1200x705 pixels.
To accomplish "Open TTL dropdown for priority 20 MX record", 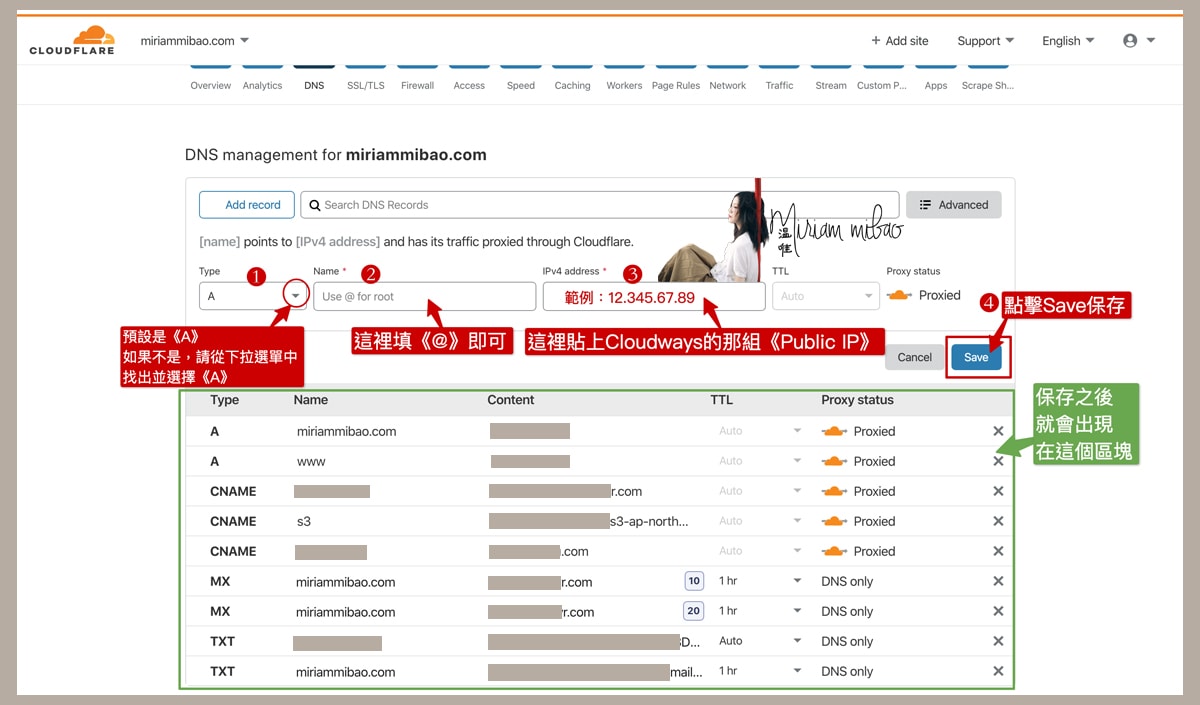I will pyautogui.click(x=760, y=611).
